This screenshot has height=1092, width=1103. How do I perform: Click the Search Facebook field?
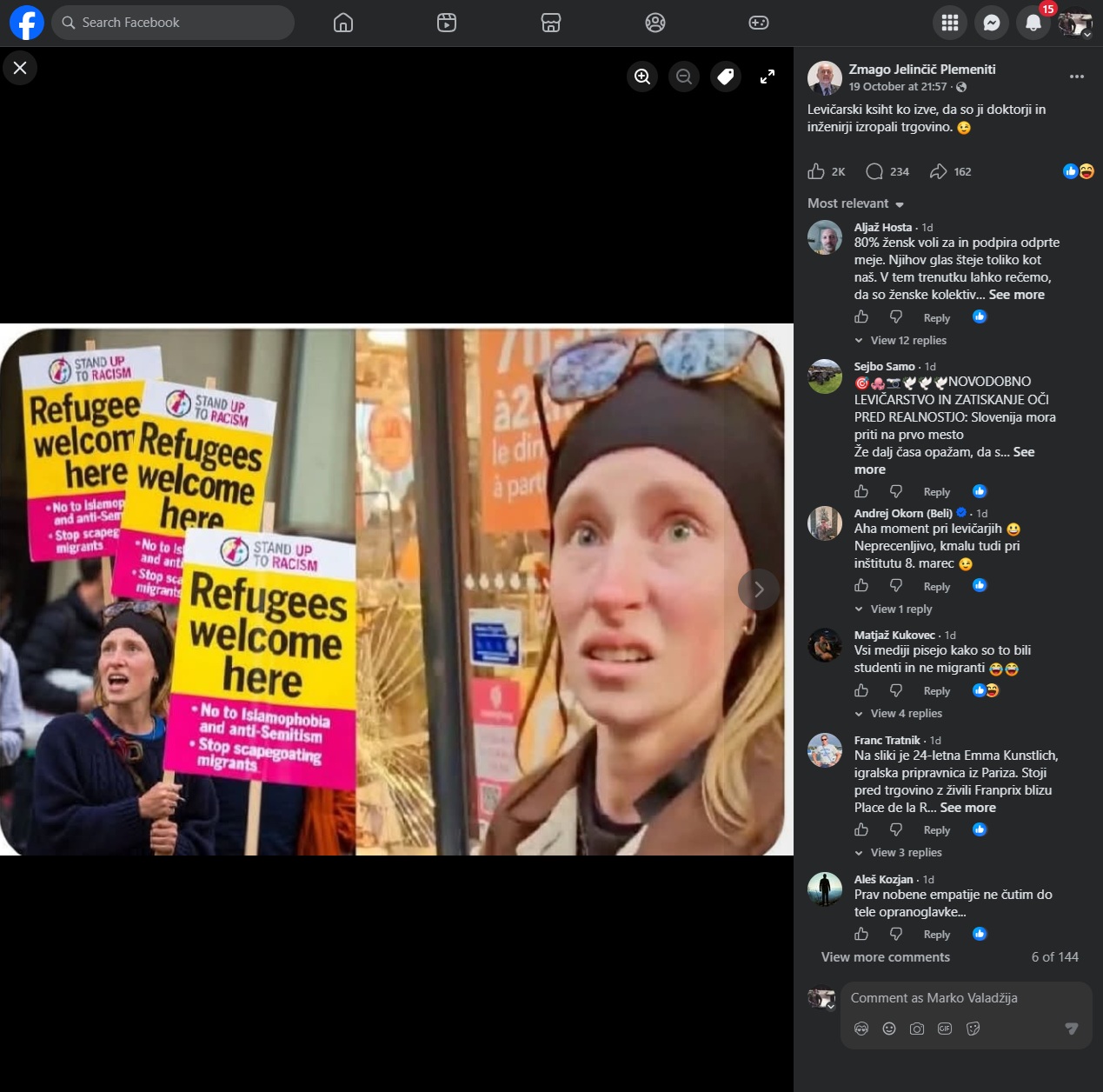pos(173,23)
